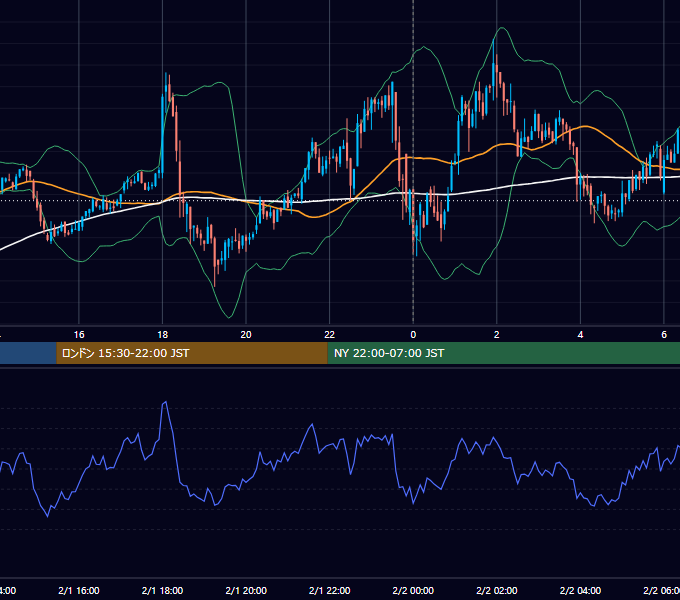Click the 2/2 04:00 timestamp
Image resolution: width=680 pixels, height=600 pixels.
pos(580,590)
